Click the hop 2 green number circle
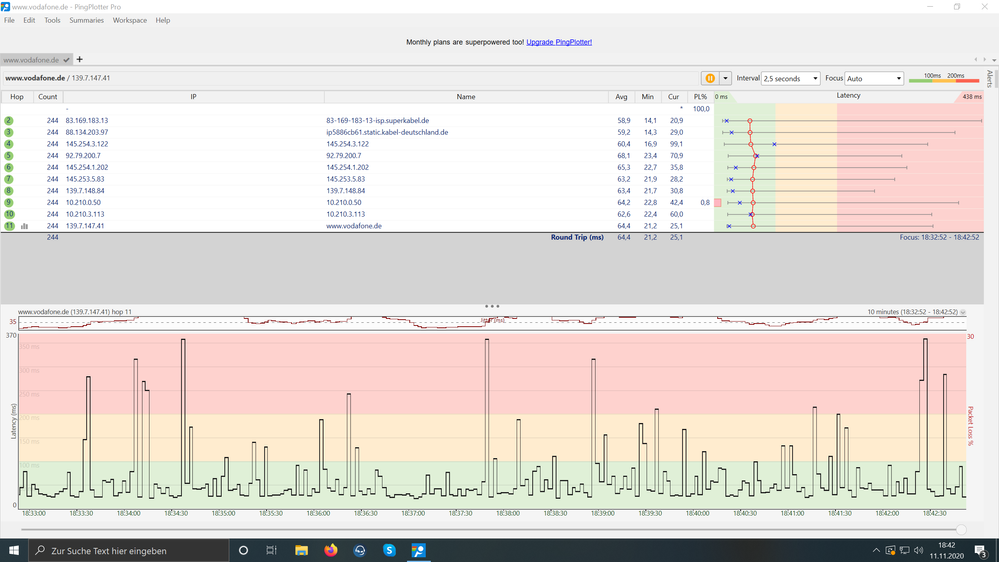This screenshot has height=562, width=999. pos(9,120)
